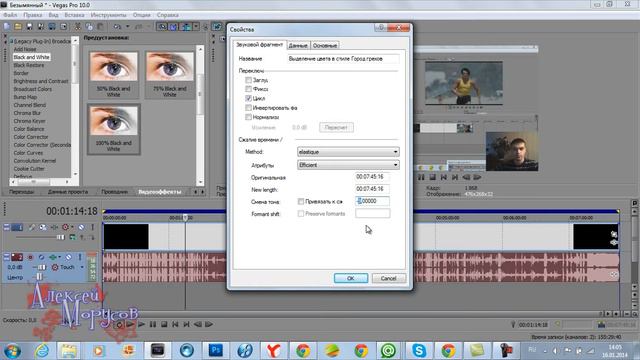This screenshot has width=640, height=360.
Task: Adjust the video track level slider
Action: click(x=60, y=237)
